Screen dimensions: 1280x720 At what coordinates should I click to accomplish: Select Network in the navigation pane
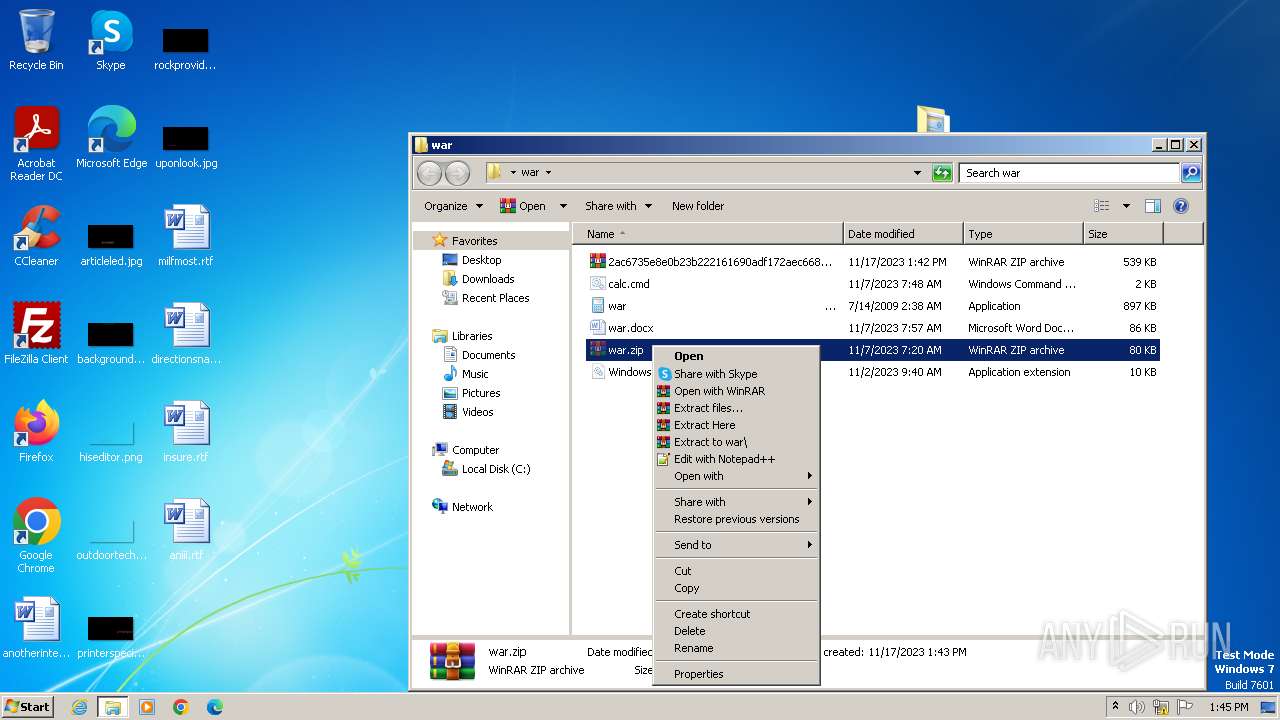click(472, 507)
